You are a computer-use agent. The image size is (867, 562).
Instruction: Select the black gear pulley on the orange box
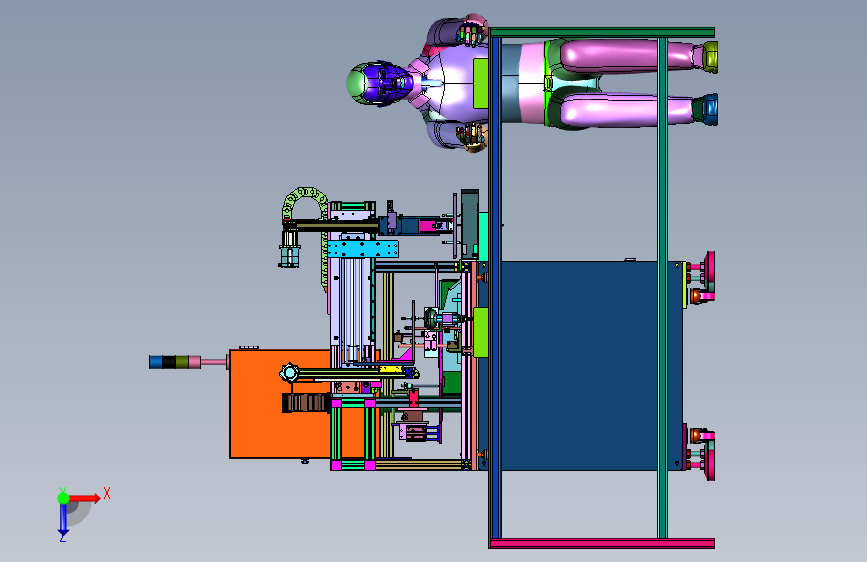coord(307,402)
